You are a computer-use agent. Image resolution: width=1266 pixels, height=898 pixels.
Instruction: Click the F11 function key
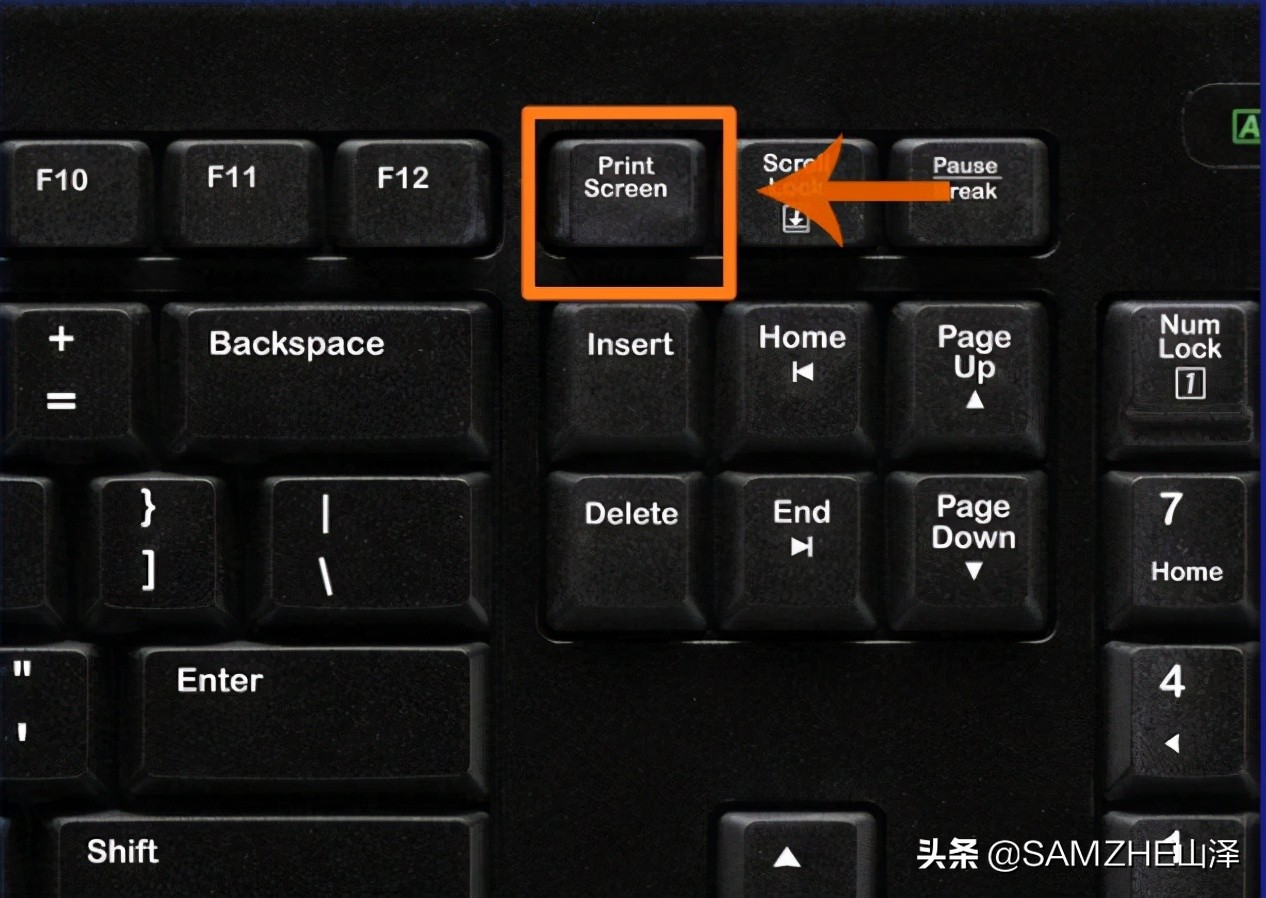(x=241, y=193)
